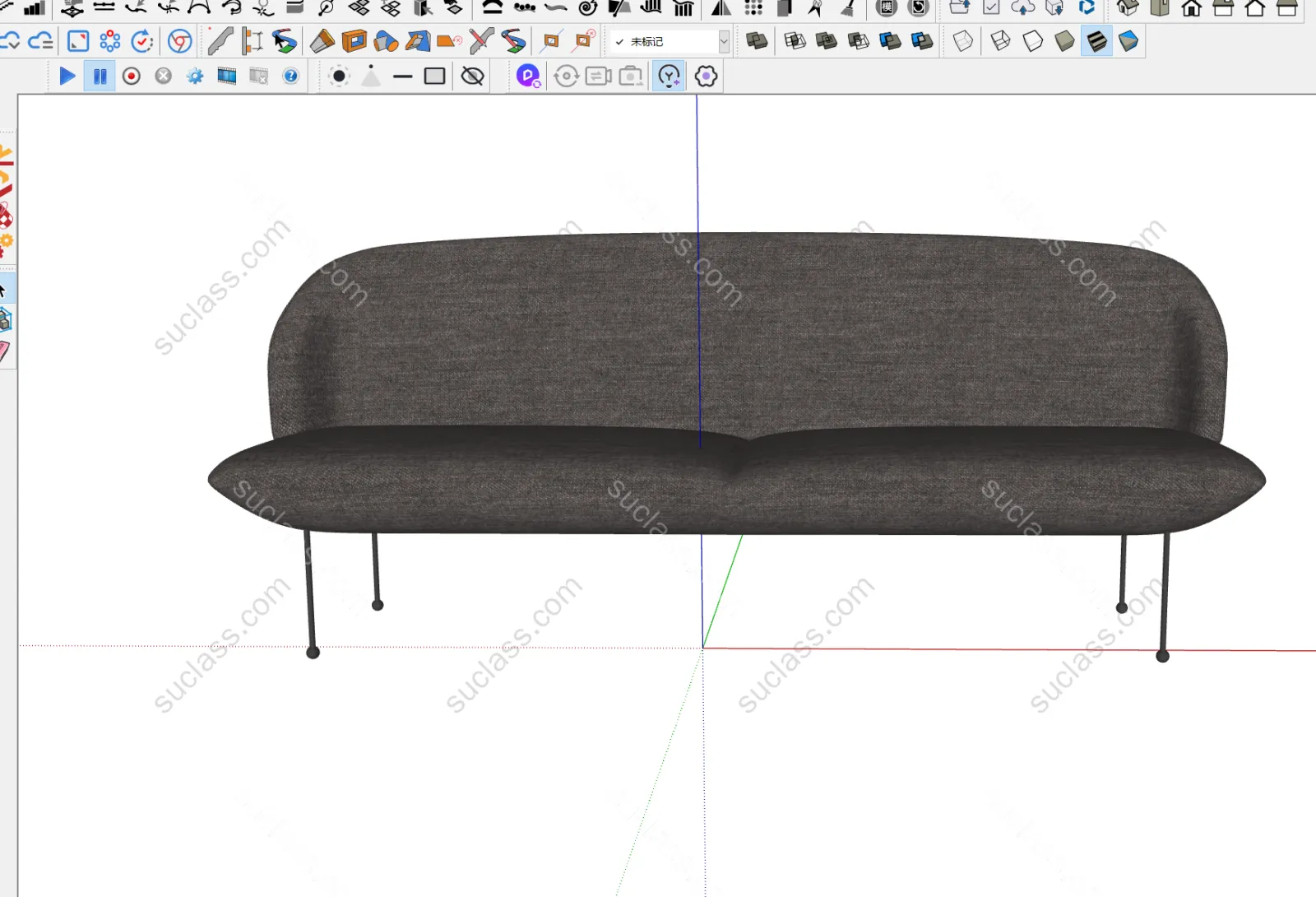Screen dimensions: 1316x897
Task: Open the blue question mark help icon
Action: pyautogui.click(x=290, y=77)
